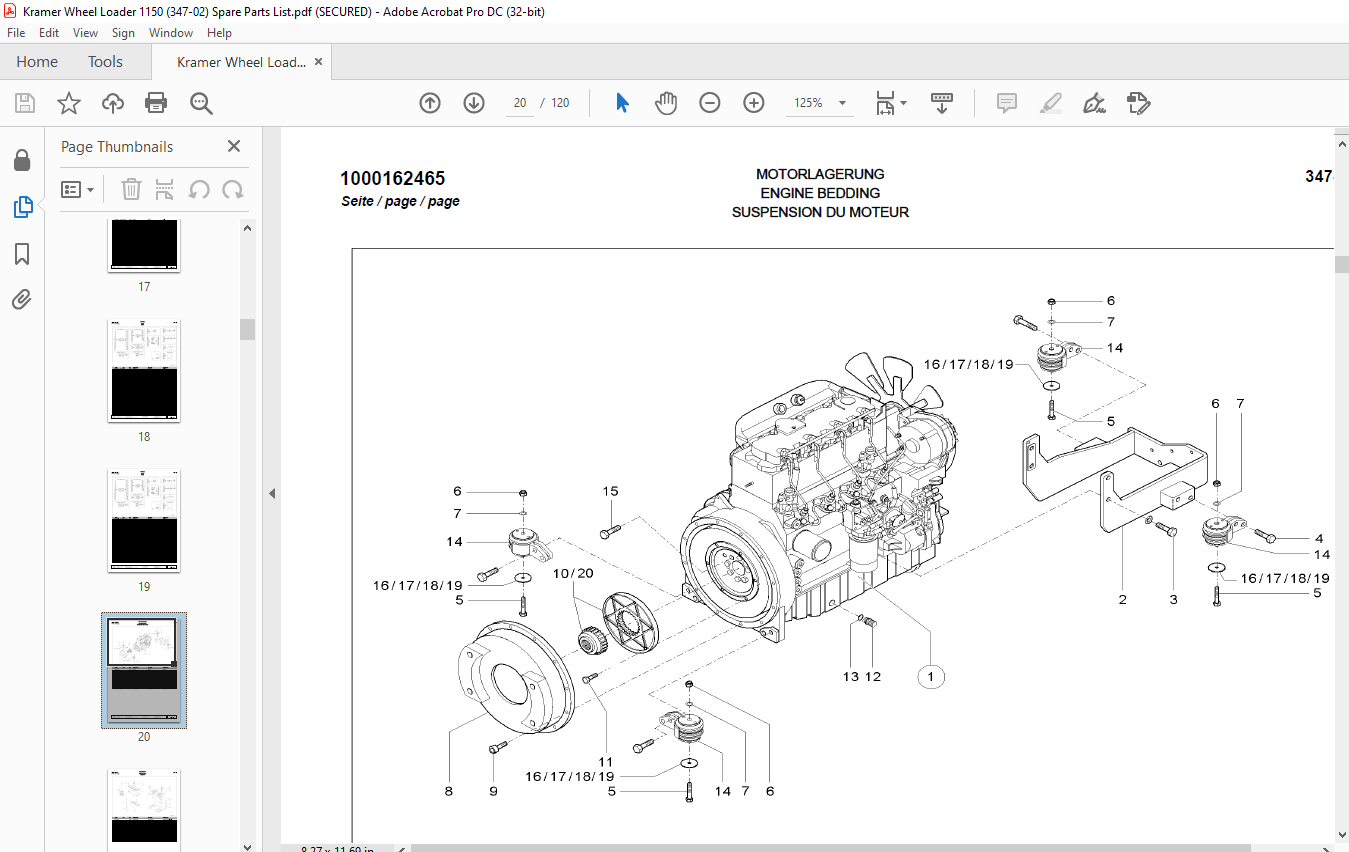Screen dimensions: 1349x852
Task: Select page 17 thumbnail
Action: pyautogui.click(x=144, y=246)
